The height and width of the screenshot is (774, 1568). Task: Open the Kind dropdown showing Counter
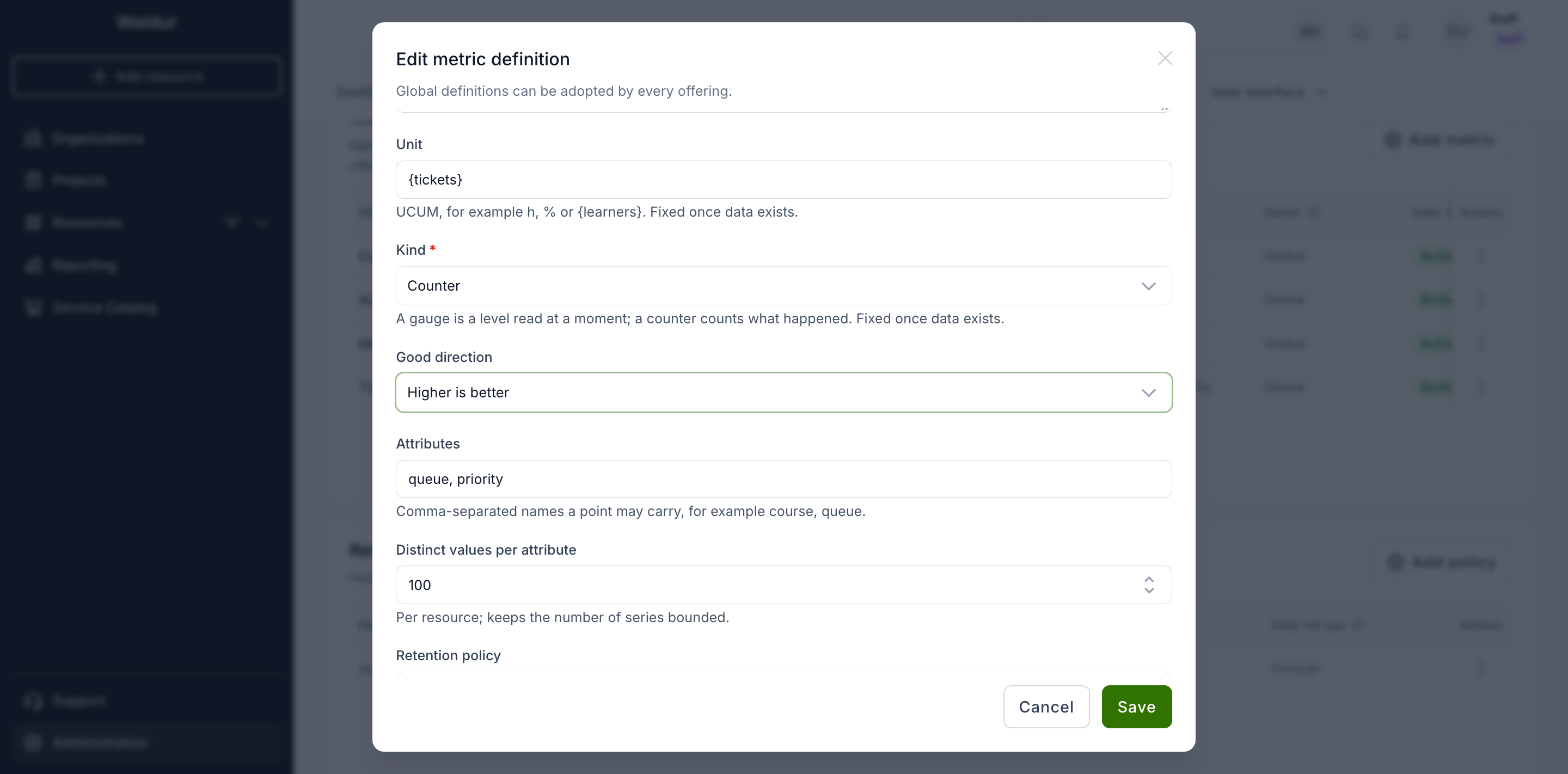point(783,286)
